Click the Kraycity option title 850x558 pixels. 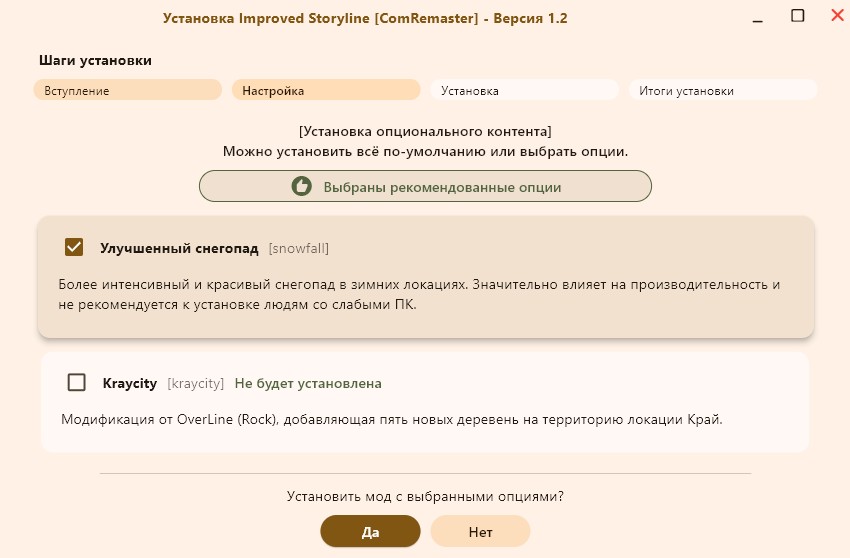(x=129, y=383)
